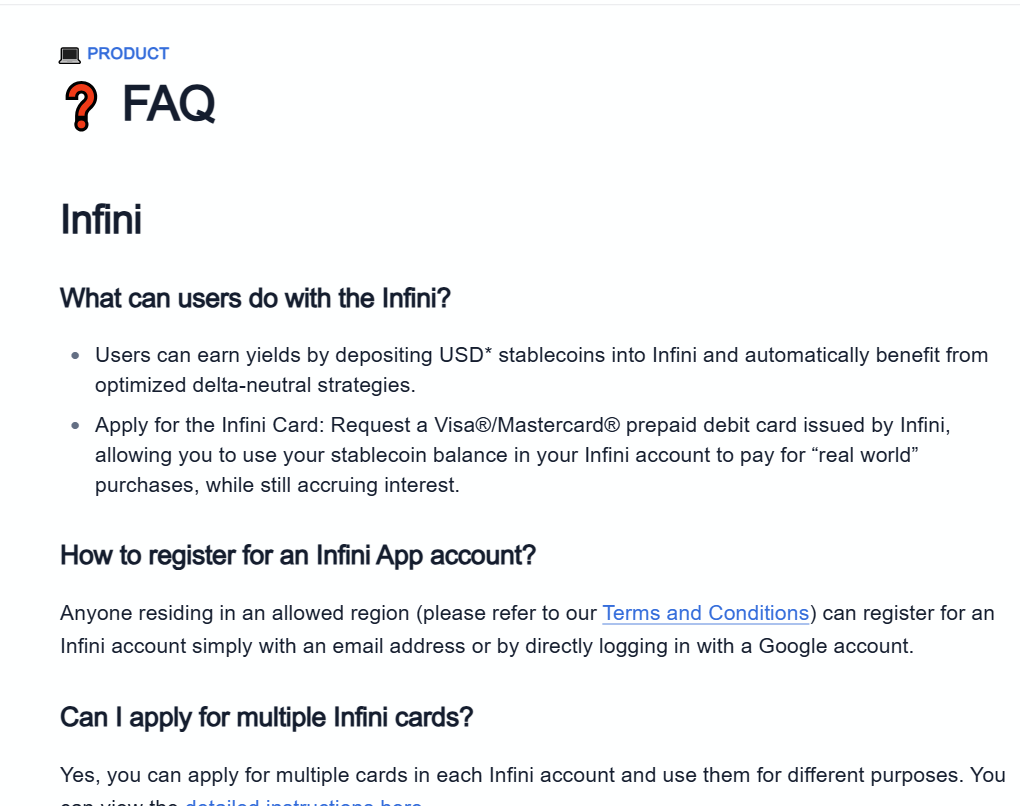
Task: Click the bullet dot before 'Users can earn yields'
Action: point(75,355)
